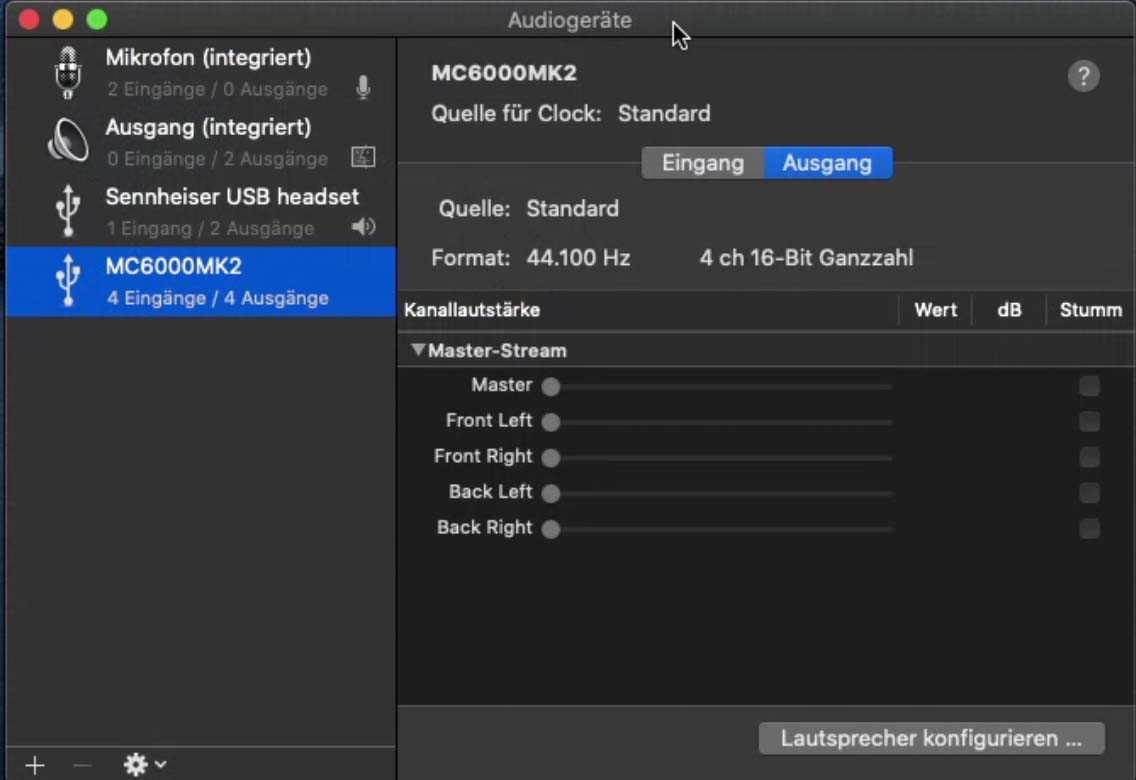This screenshot has height=780, width=1136.
Task: Open the gear actions dropdown menu
Action: click(x=144, y=765)
